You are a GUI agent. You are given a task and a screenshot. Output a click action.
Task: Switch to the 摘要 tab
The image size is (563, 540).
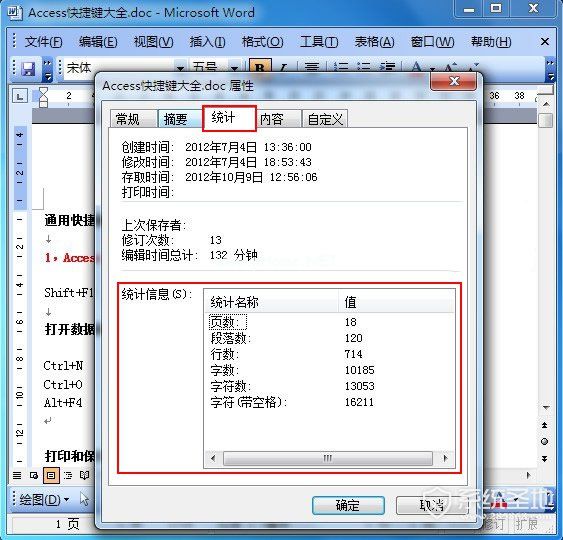[x=181, y=119]
